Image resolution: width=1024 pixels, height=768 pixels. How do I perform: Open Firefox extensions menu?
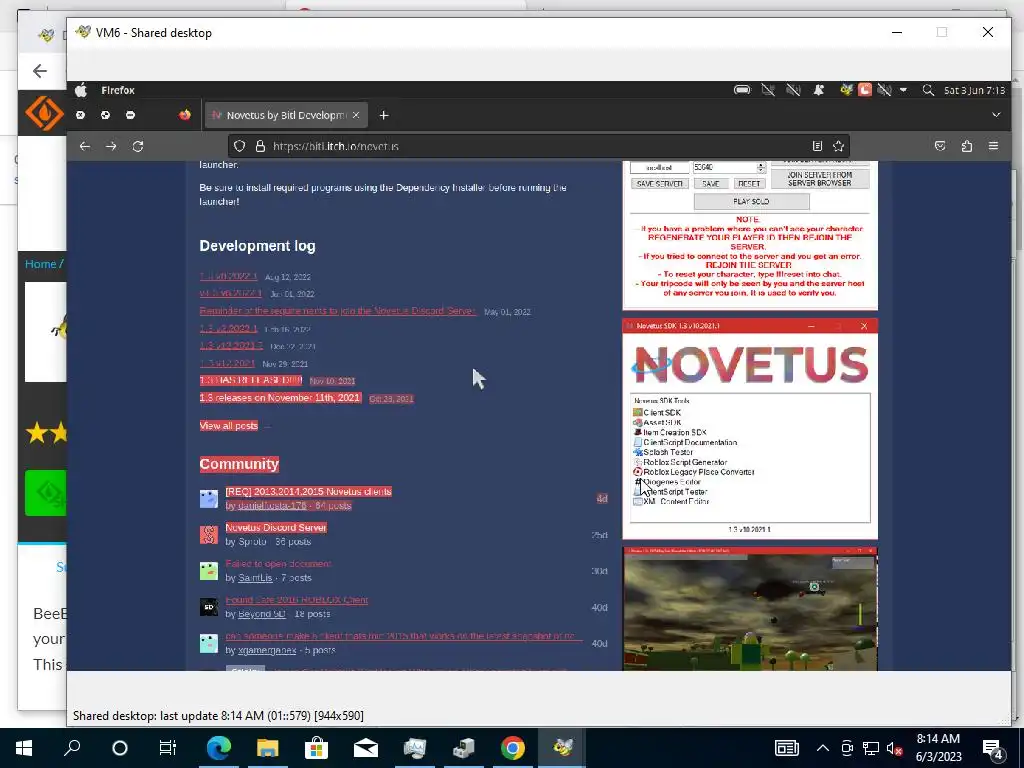[967, 146]
